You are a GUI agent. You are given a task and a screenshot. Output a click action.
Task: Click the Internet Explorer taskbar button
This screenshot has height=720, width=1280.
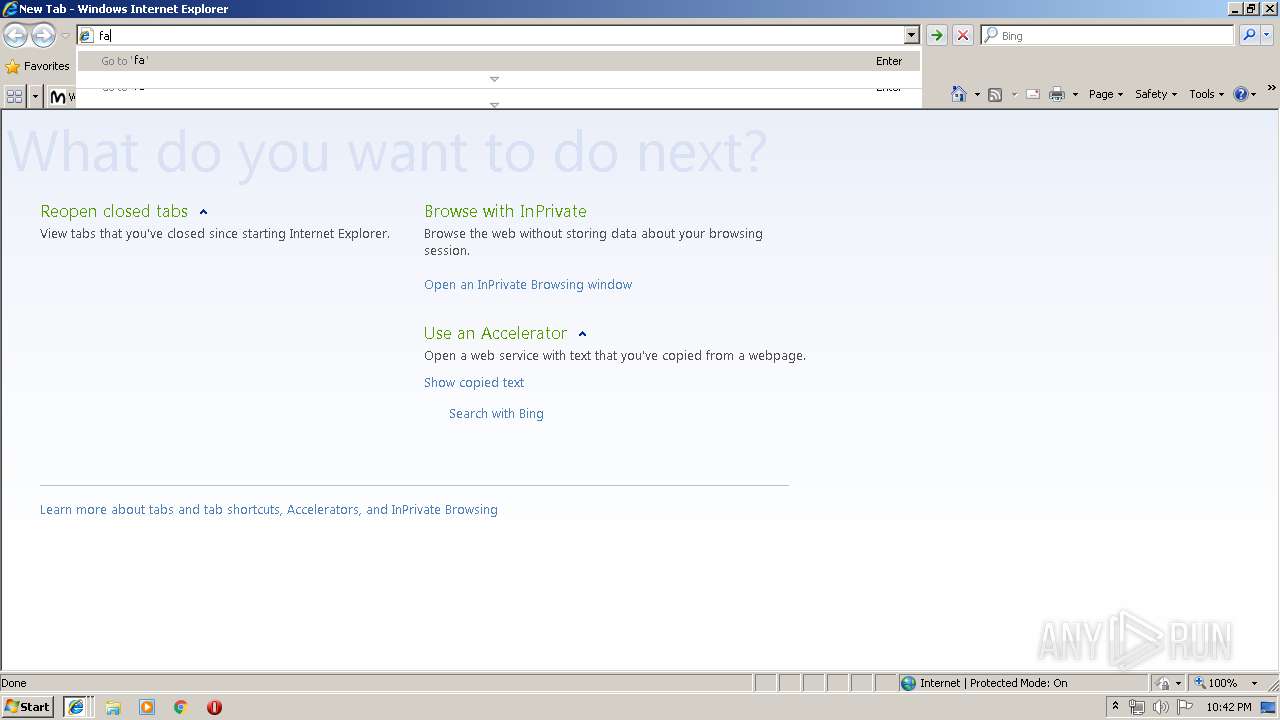pos(76,707)
